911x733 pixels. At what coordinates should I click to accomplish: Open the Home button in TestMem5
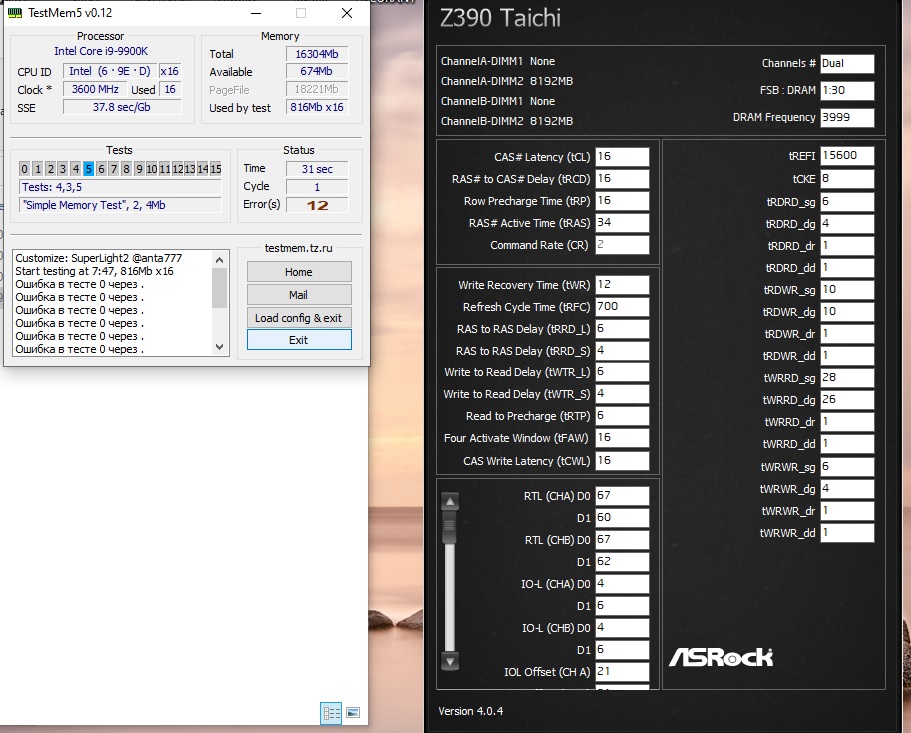(x=299, y=272)
